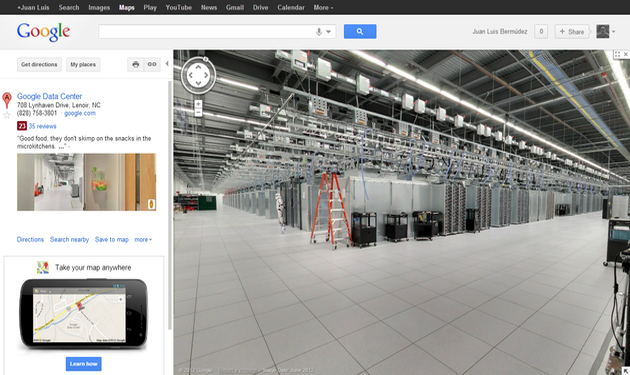Open Google Data Center title link
This screenshot has height=375, width=630.
49,96
